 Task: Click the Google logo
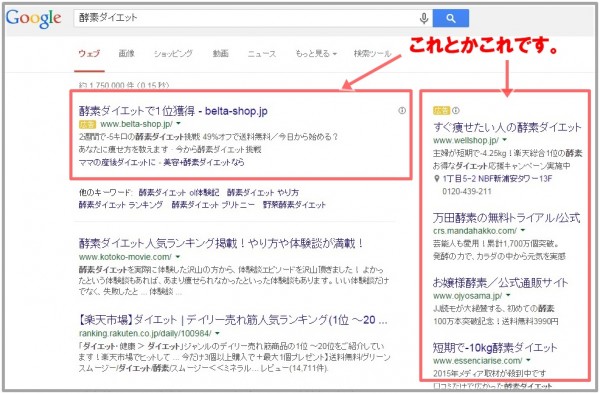click(34, 18)
